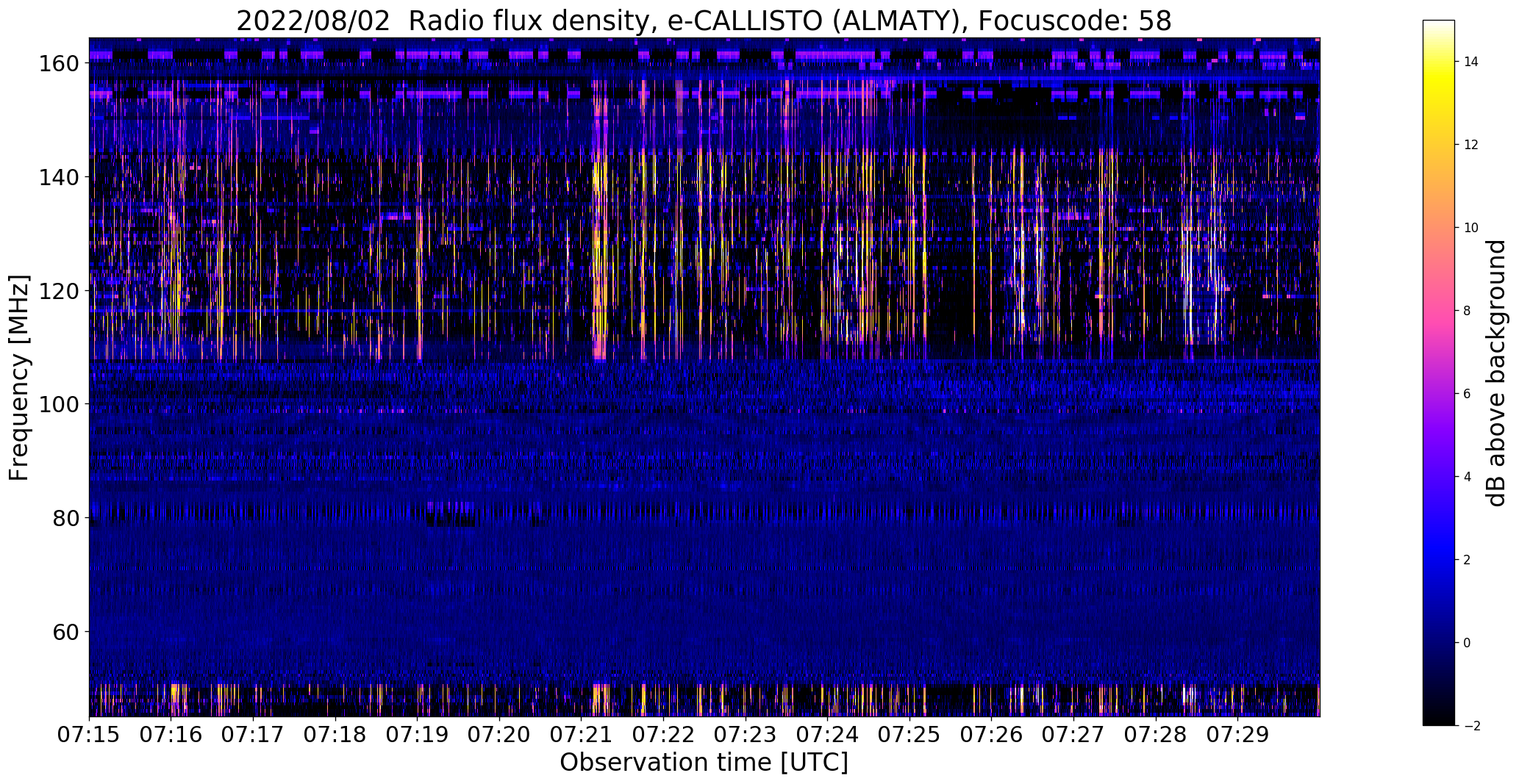This screenshot has width=1519, height=784.
Task: Click the 120 MHz frequency tick label
Action: click(59, 291)
